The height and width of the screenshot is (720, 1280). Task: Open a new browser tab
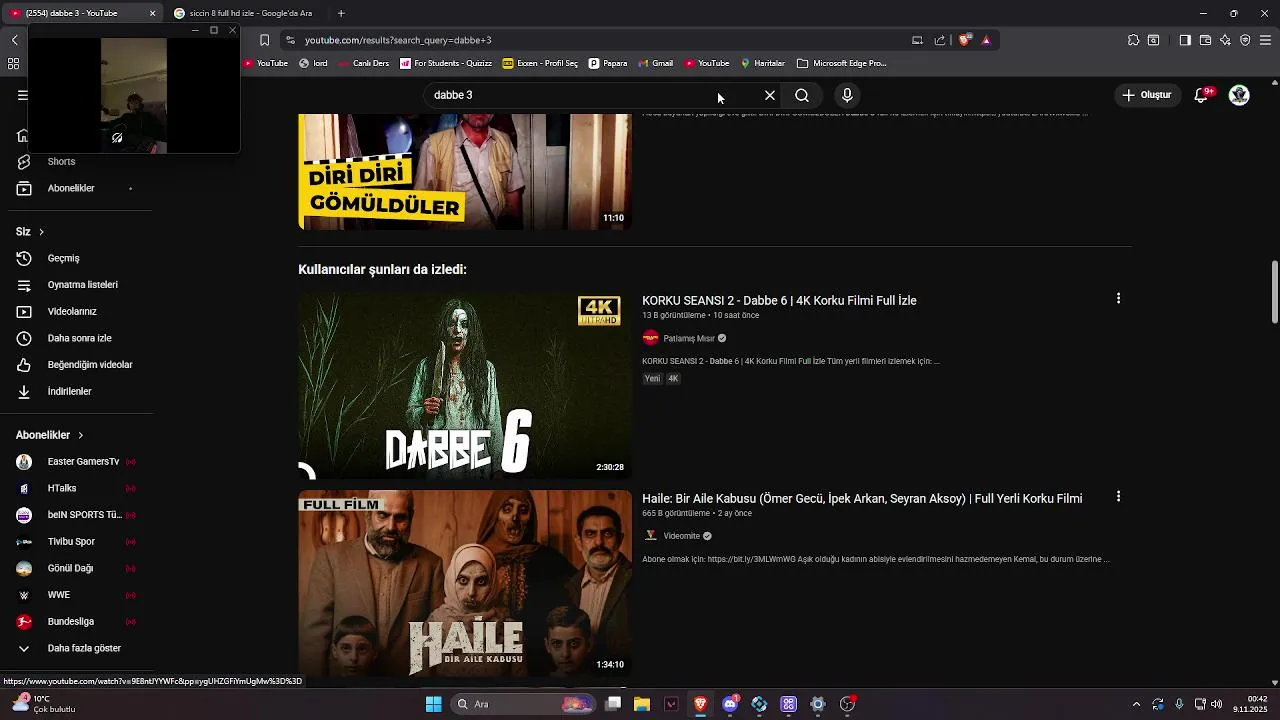click(x=341, y=13)
